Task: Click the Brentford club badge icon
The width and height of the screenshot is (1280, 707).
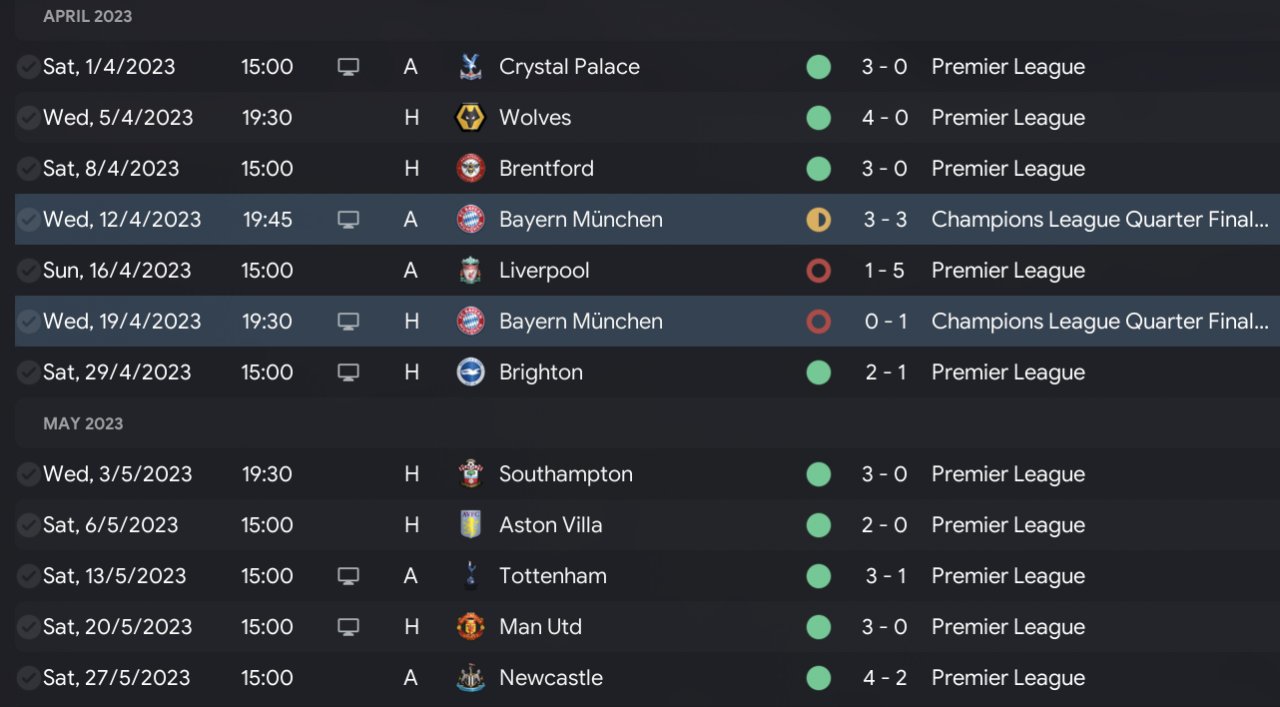Action: tap(470, 169)
